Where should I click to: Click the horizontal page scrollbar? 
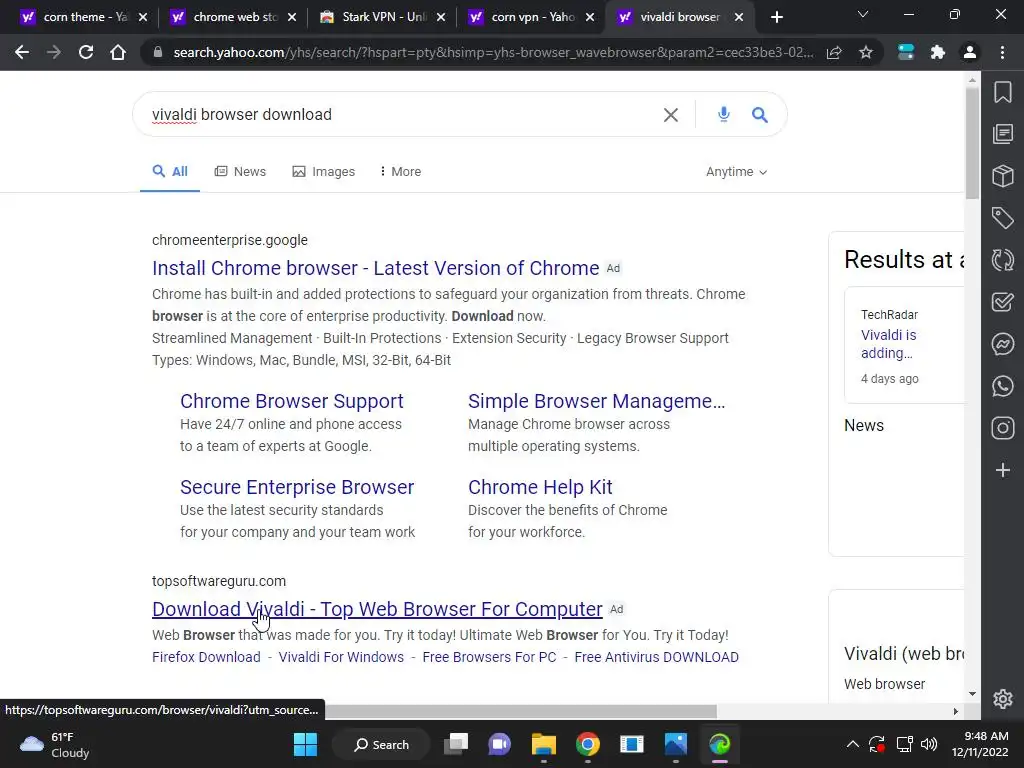coord(520,711)
